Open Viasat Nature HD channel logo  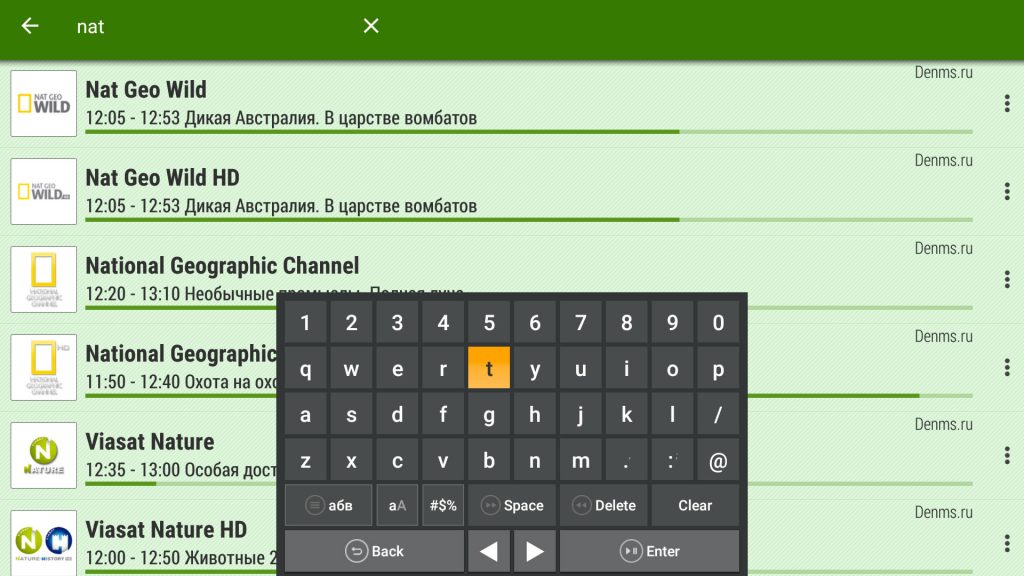pos(44,542)
